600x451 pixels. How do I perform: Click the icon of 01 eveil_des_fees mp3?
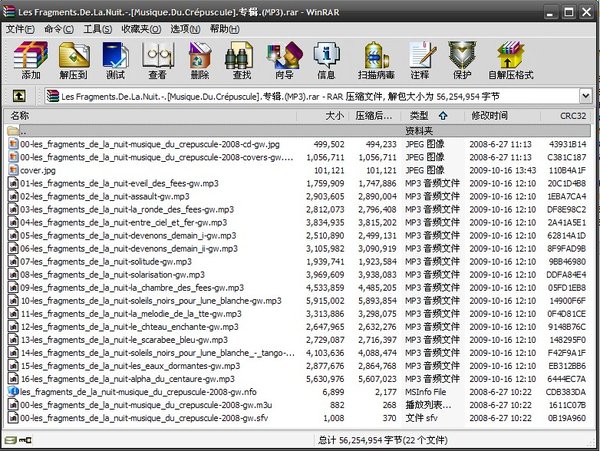pos(13,183)
